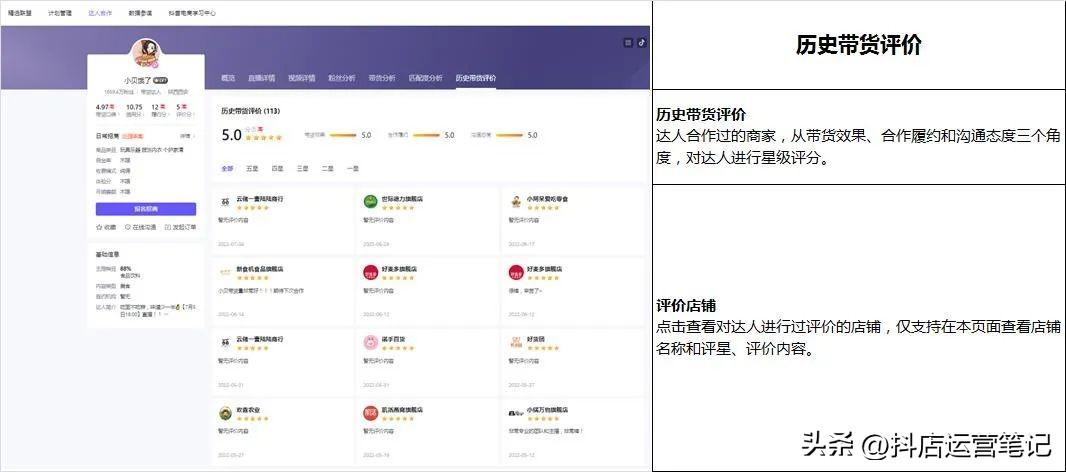Click the five stars under 满手百货
Screen dimensions: 1066x472
click(x=398, y=348)
